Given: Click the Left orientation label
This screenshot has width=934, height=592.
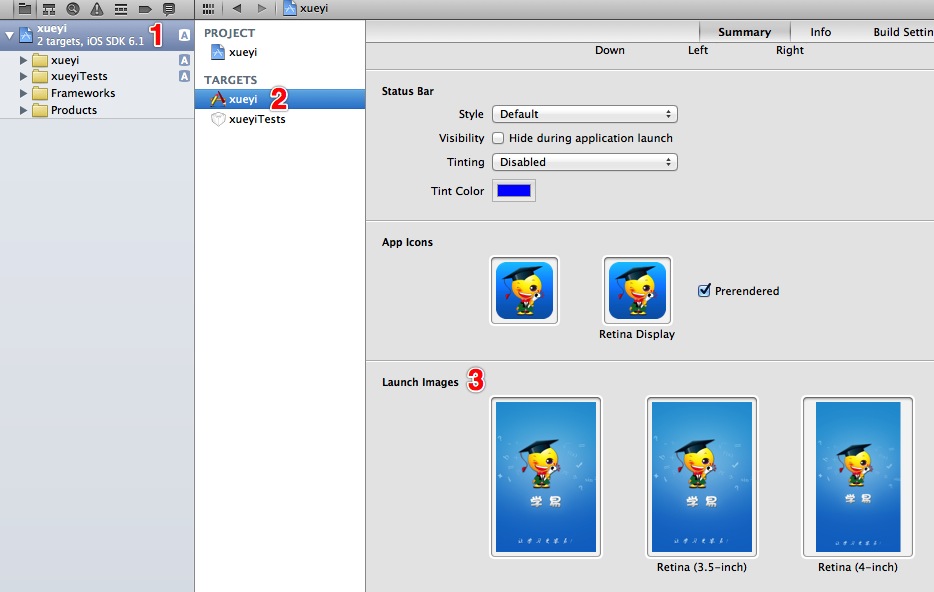Looking at the screenshot, I should [x=698, y=51].
